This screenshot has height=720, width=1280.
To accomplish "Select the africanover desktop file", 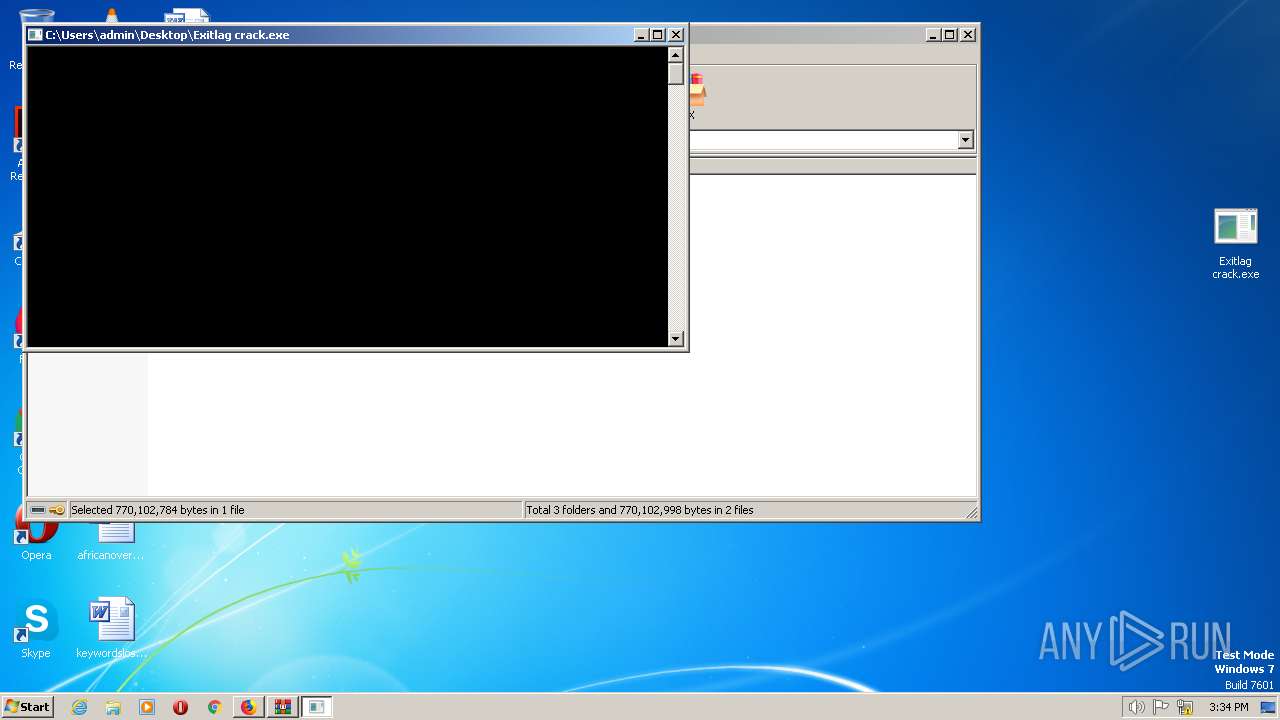I will pyautogui.click(x=112, y=540).
